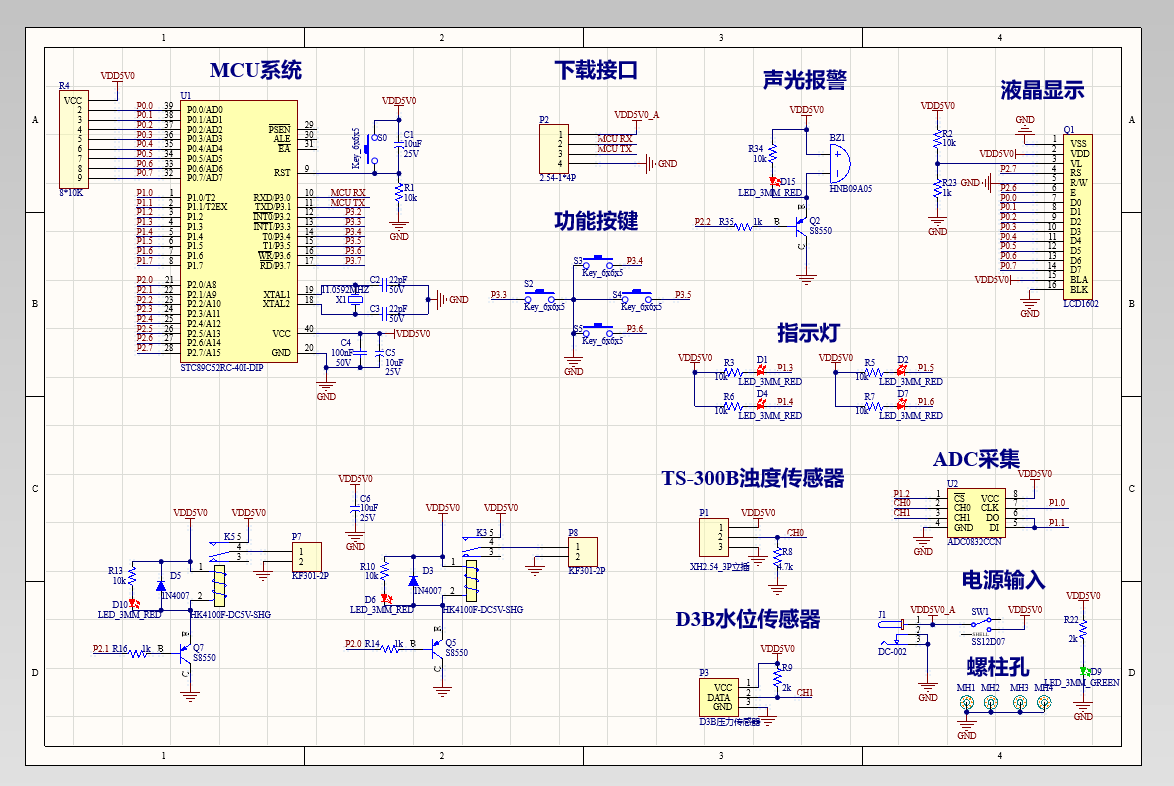Click indicator LED D1 symbol
The width and height of the screenshot is (1174, 786).
[x=761, y=371]
